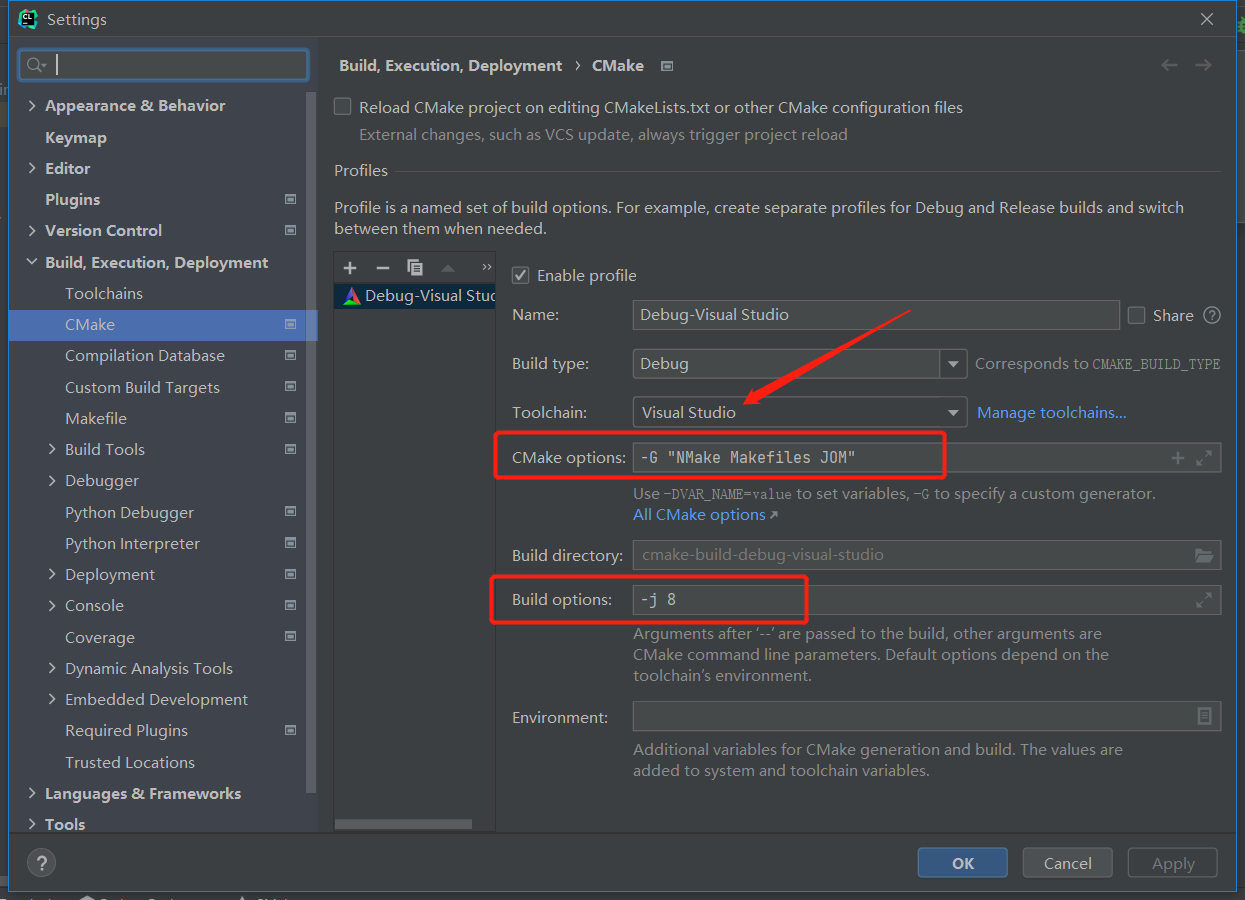The height and width of the screenshot is (900, 1245).
Task: Click Build, Execution, Deployment breadcrumb
Action: coord(451,65)
